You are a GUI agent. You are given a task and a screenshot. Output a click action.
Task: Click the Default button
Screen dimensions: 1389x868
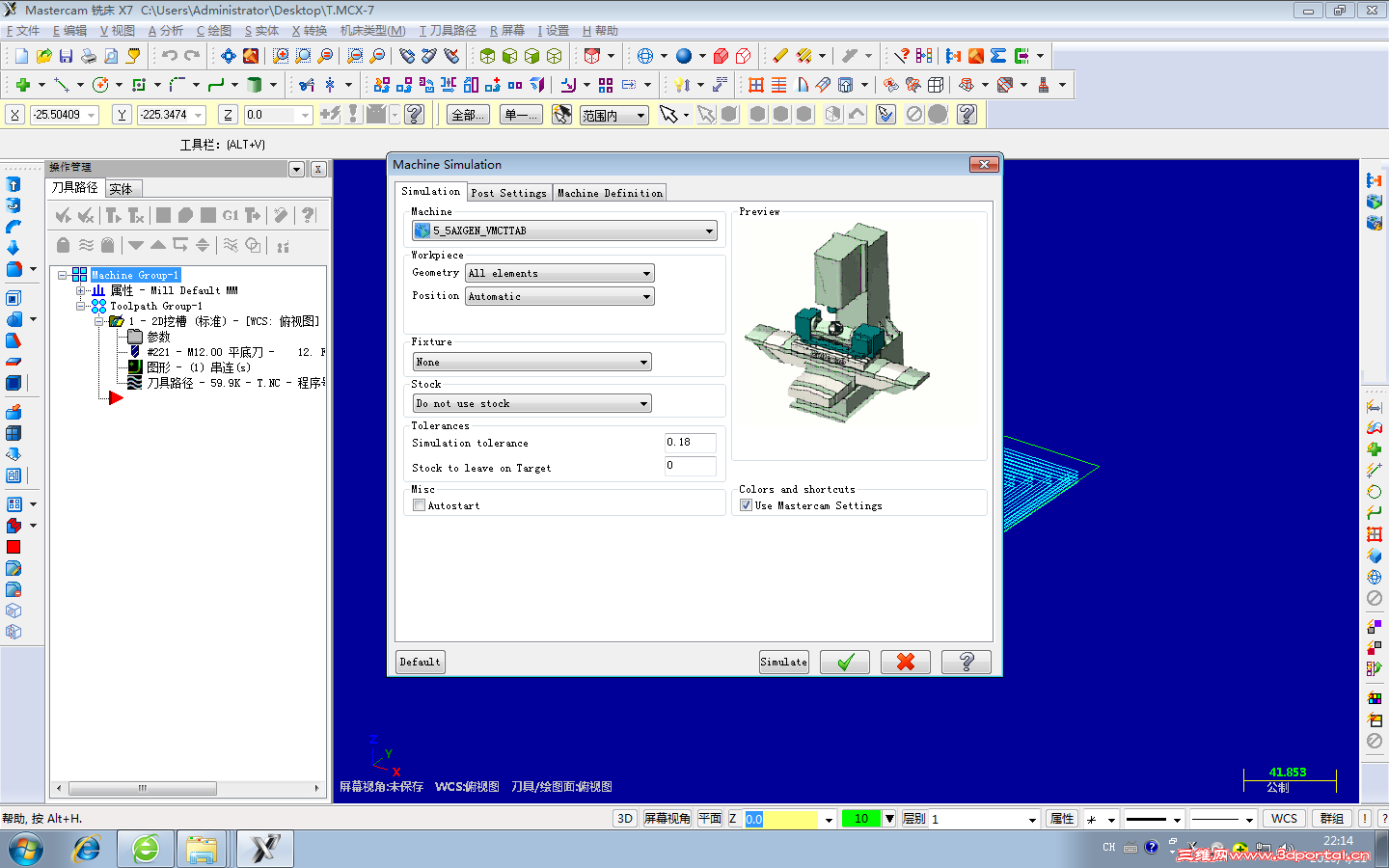[x=421, y=662]
